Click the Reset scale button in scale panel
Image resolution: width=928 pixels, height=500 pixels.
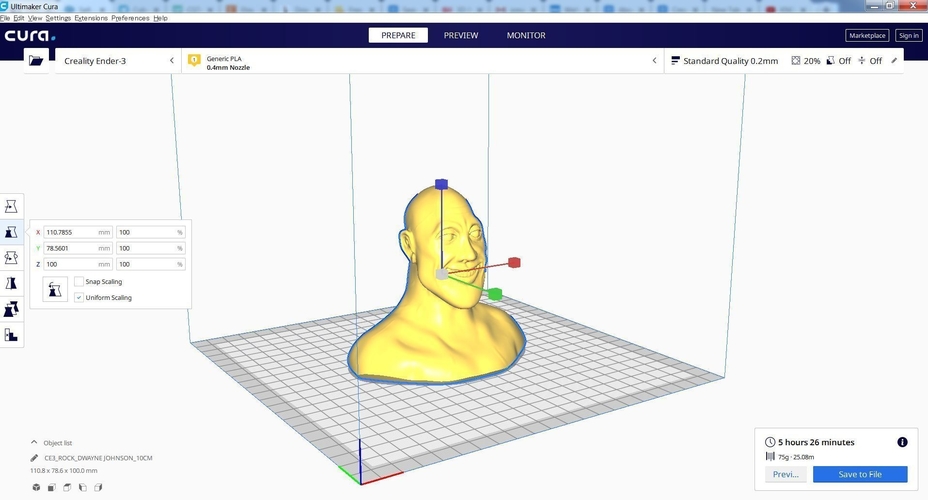(55, 289)
